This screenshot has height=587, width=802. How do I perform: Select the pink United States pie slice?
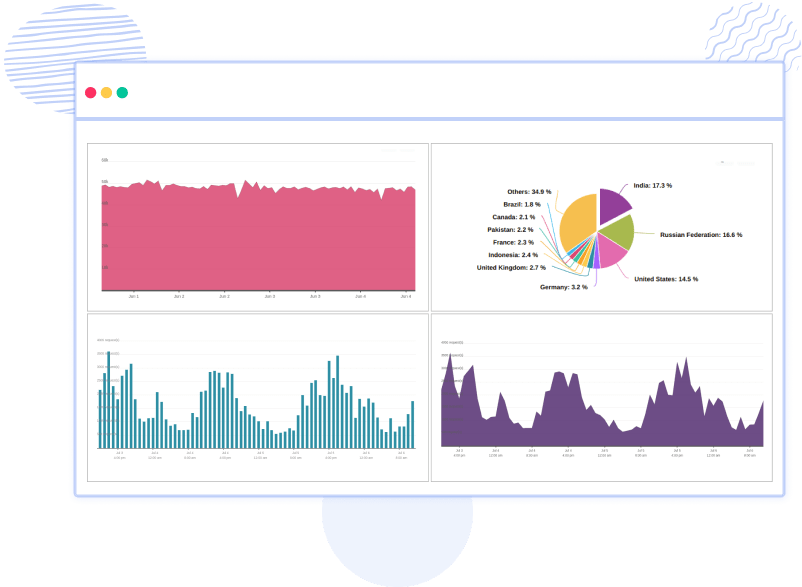pos(611,252)
